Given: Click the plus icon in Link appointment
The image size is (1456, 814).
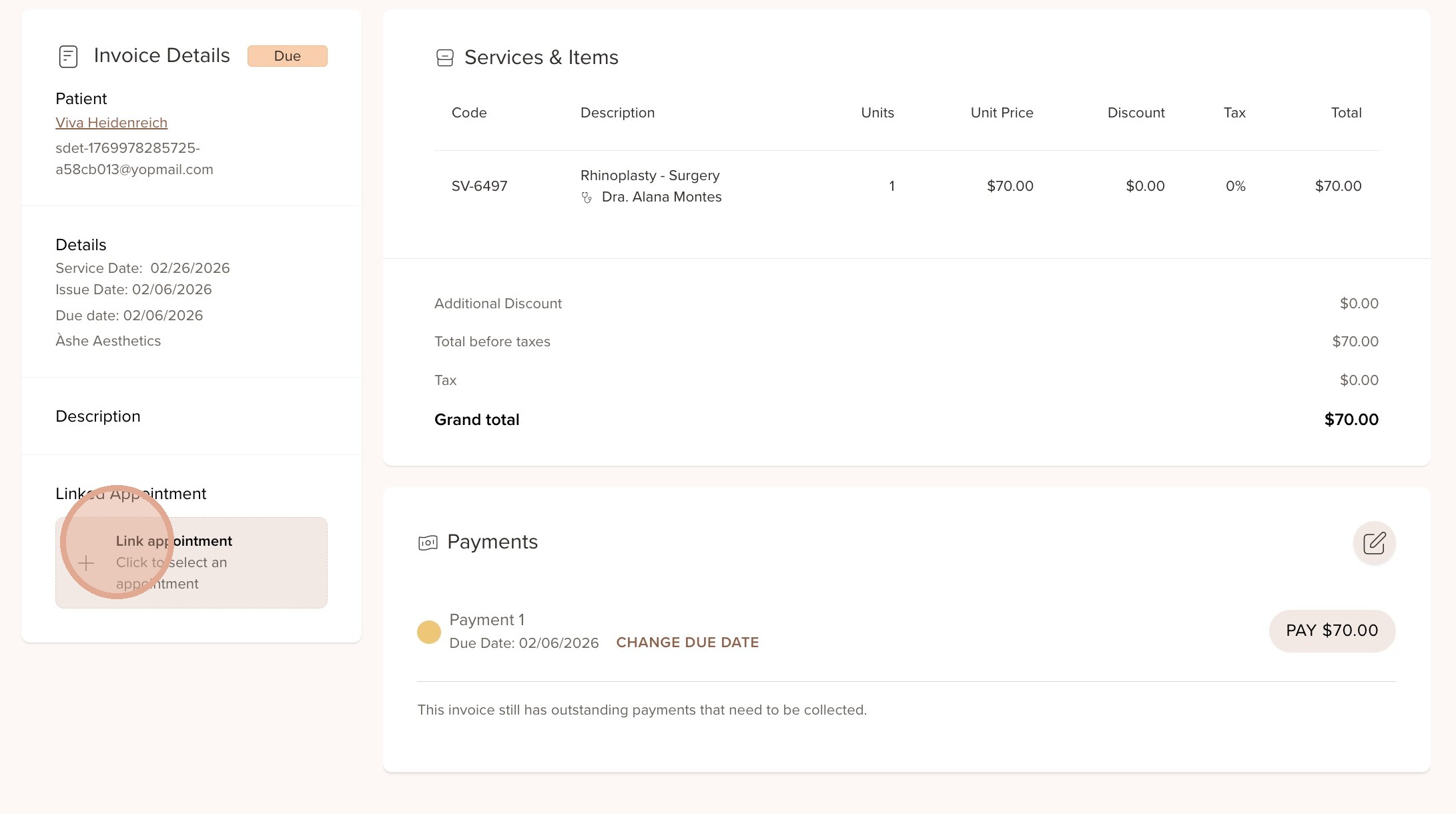Looking at the screenshot, I should [86, 563].
